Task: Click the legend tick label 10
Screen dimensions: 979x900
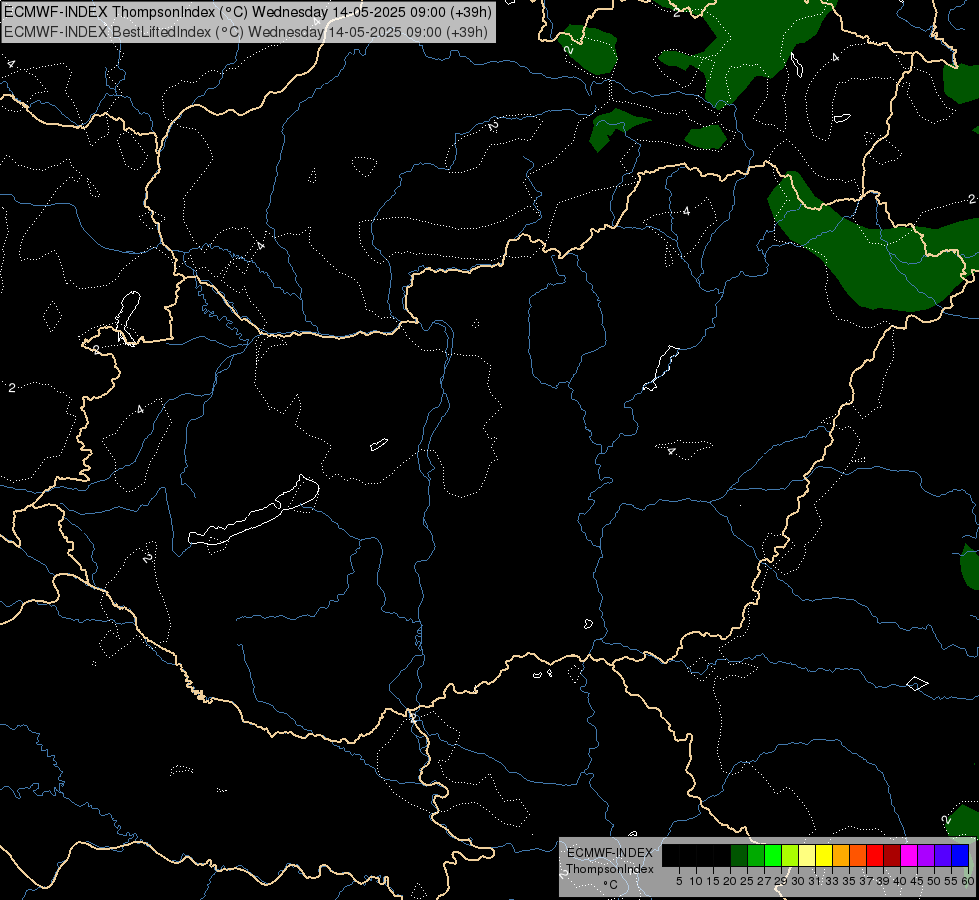Action: 696,881
